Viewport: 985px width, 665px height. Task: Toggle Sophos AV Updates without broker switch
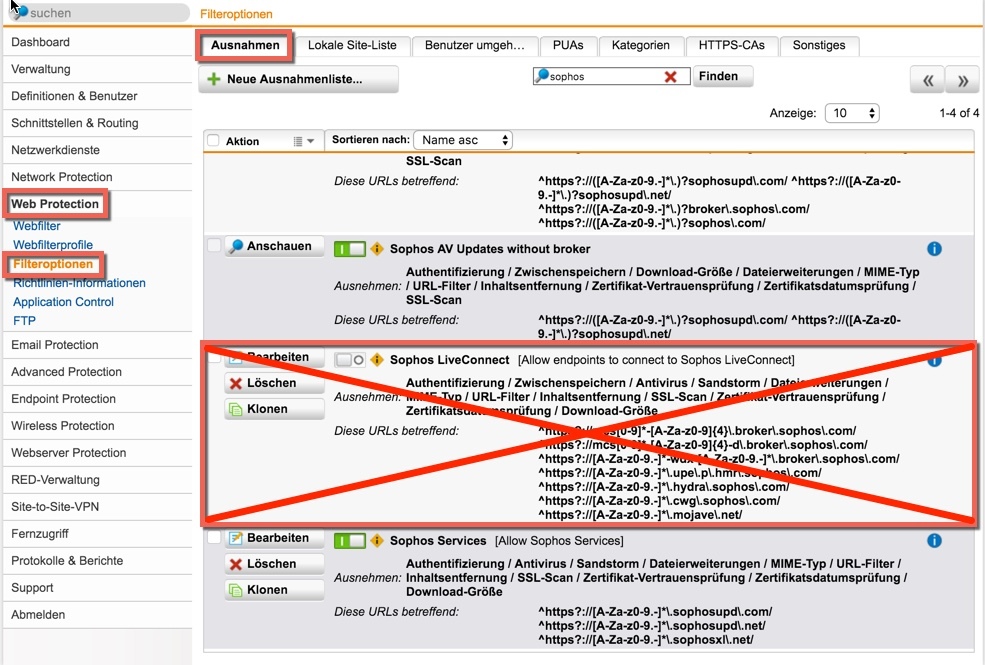coord(350,249)
